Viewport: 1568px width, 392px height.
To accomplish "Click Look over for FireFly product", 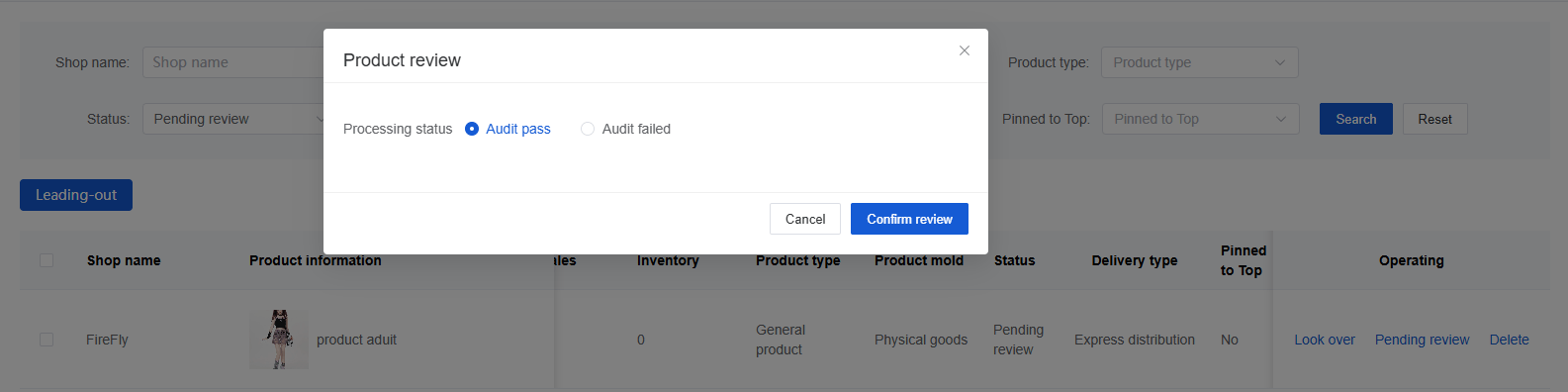I will pyautogui.click(x=1325, y=340).
